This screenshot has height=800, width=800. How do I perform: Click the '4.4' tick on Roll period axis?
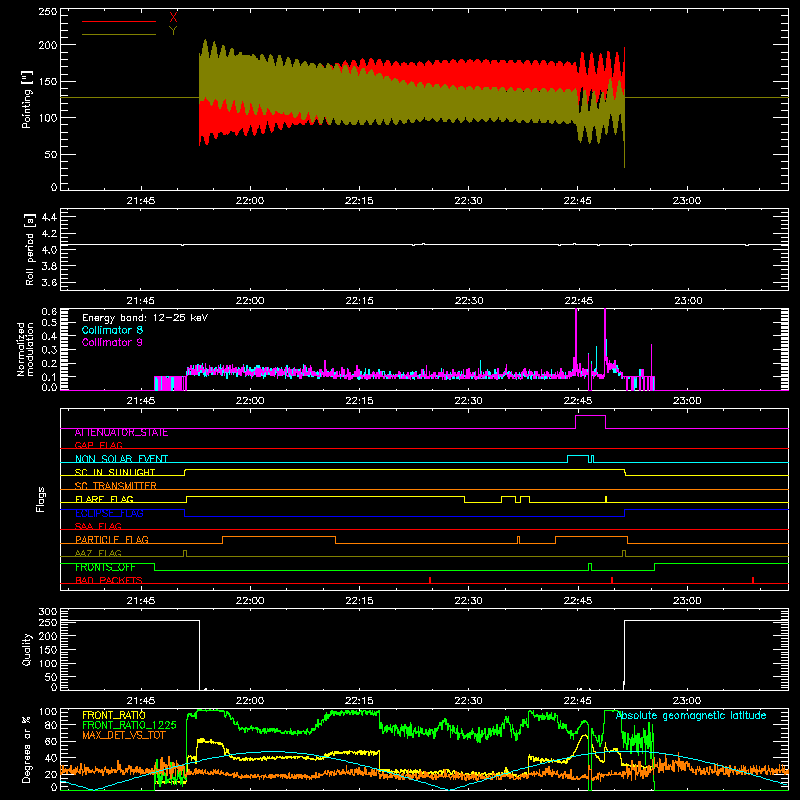[49, 217]
